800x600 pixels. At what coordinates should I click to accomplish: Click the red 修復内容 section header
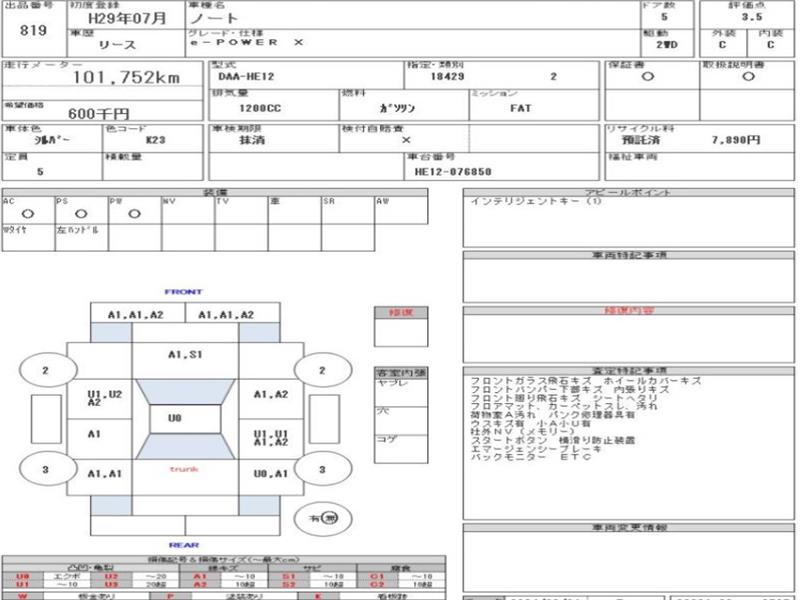click(629, 311)
